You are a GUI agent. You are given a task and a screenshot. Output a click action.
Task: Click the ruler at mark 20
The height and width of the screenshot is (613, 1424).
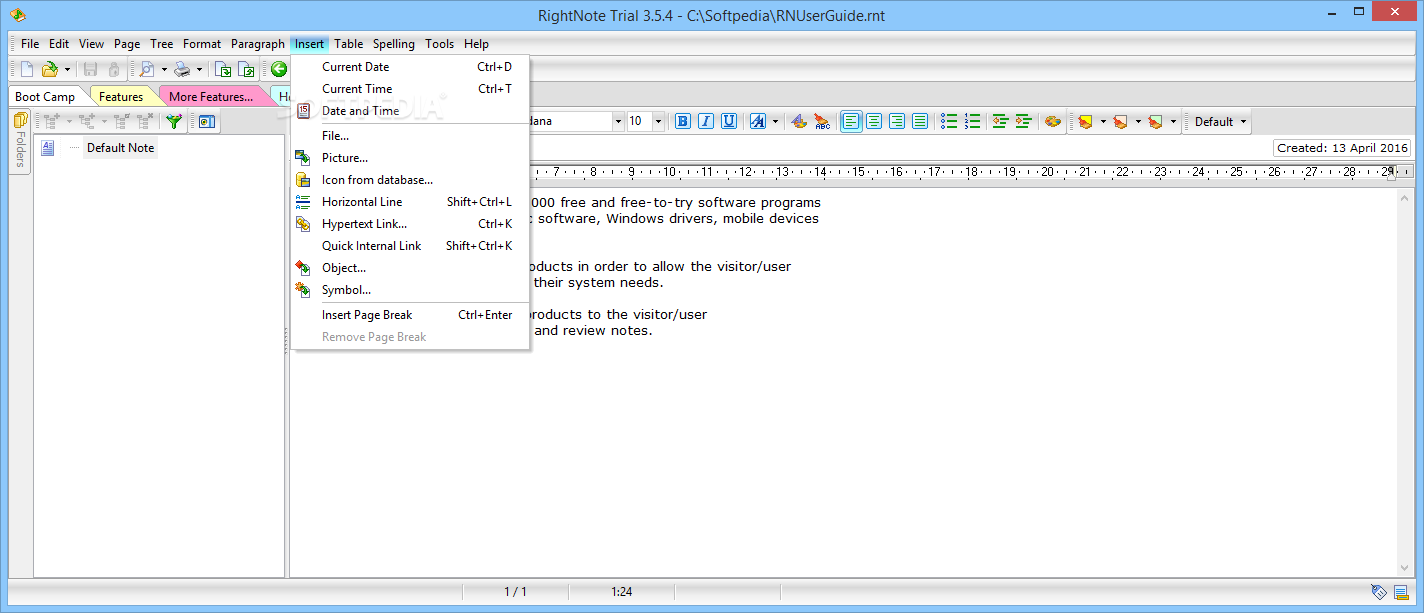(x=1047, y=172)
